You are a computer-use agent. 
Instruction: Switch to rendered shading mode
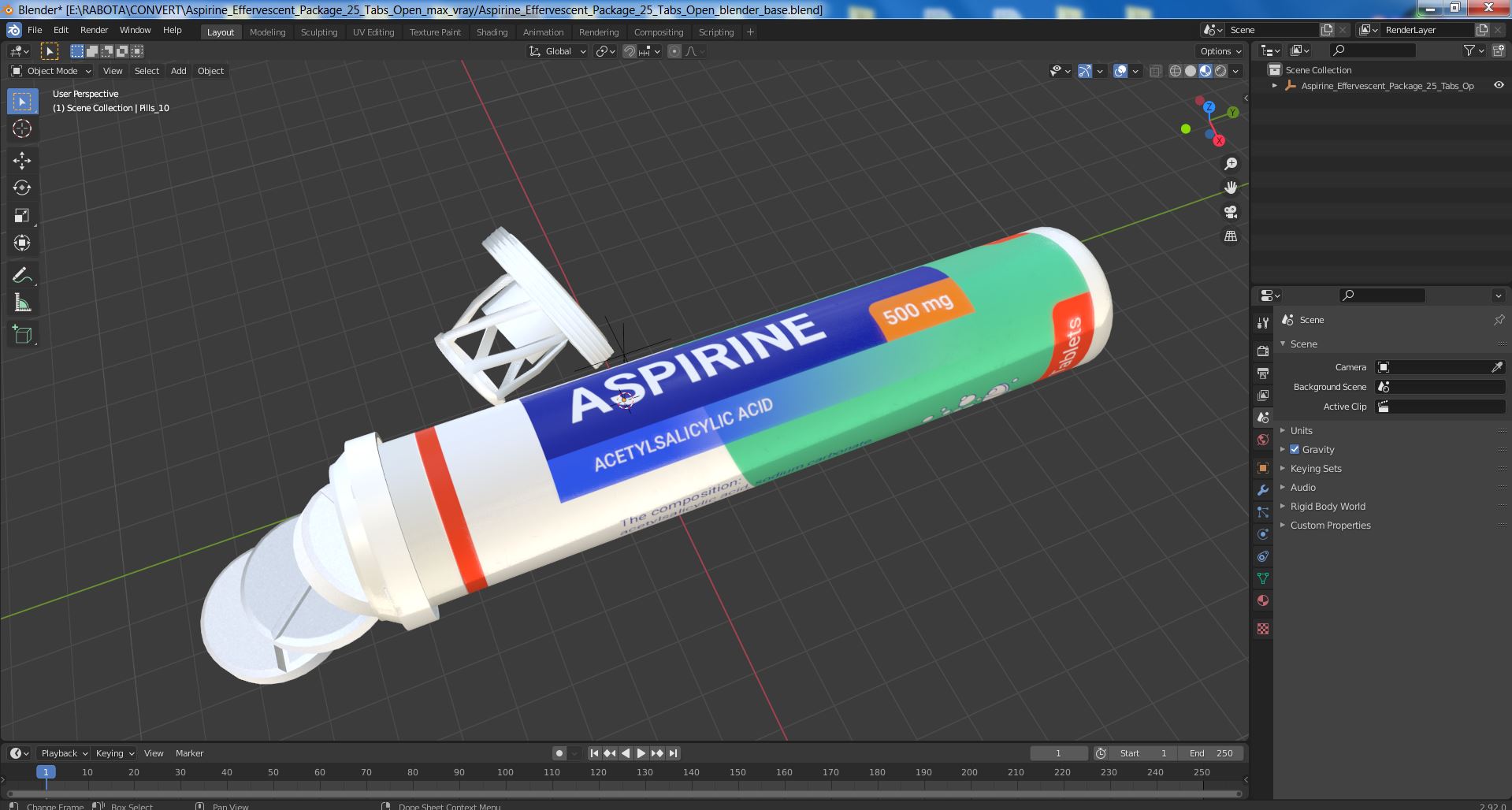[1220, 71]
